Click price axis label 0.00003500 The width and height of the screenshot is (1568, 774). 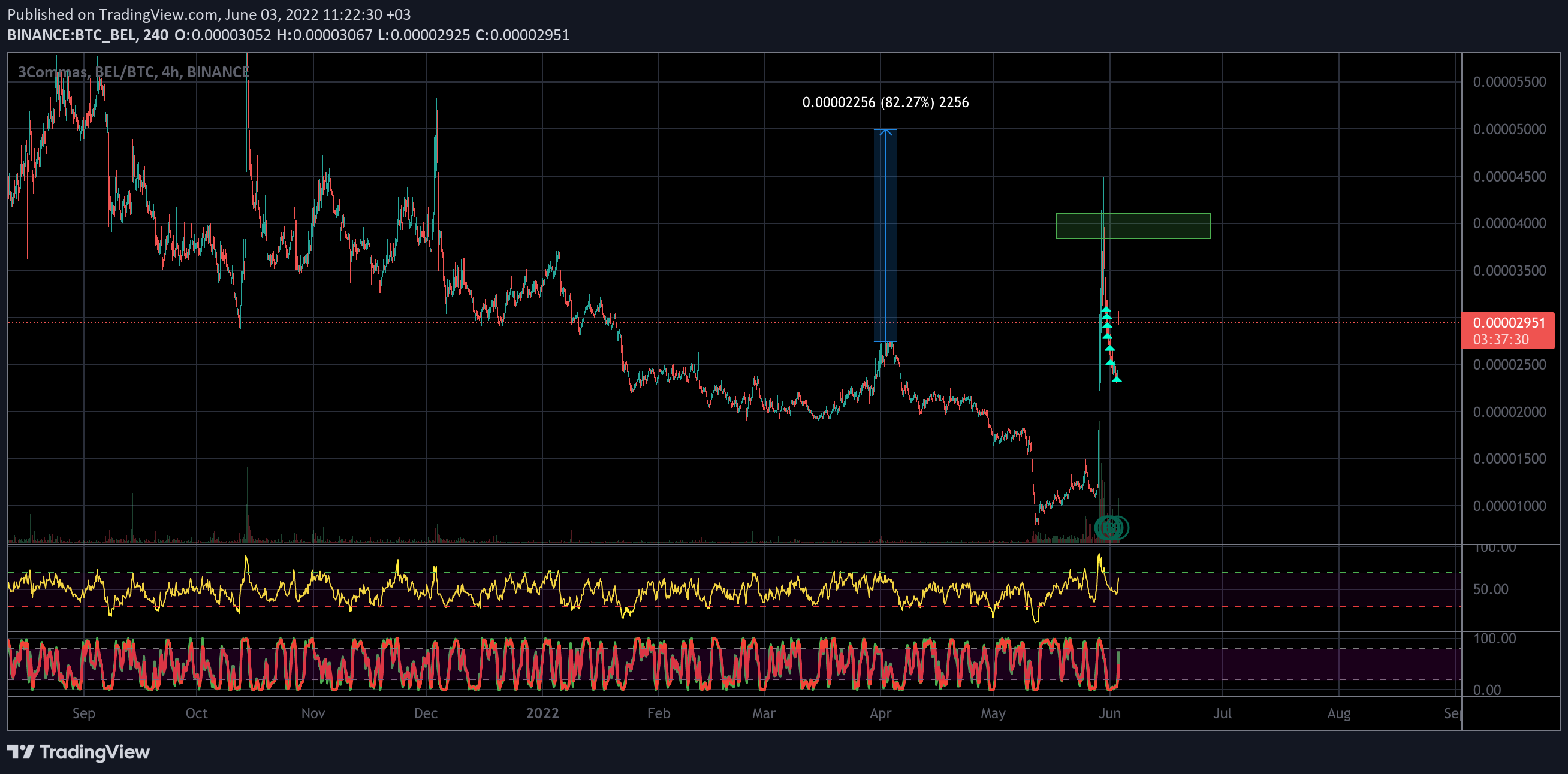click(x=1509, y=271)
